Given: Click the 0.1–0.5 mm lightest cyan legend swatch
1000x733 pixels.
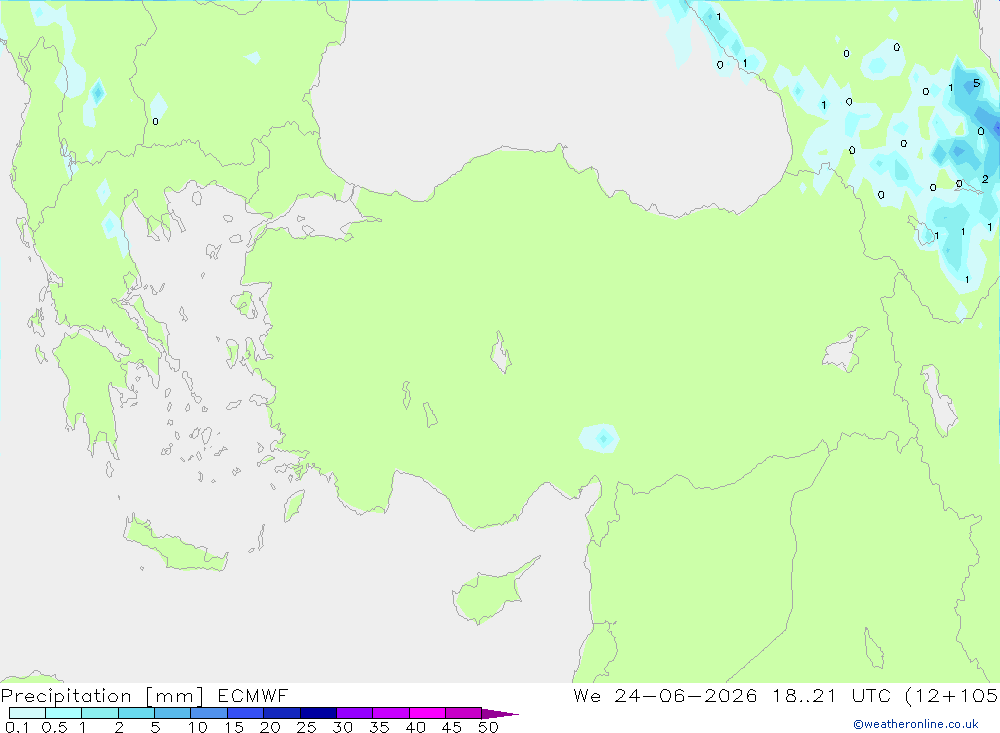Looking at the screenshot, I should point(27,713).
